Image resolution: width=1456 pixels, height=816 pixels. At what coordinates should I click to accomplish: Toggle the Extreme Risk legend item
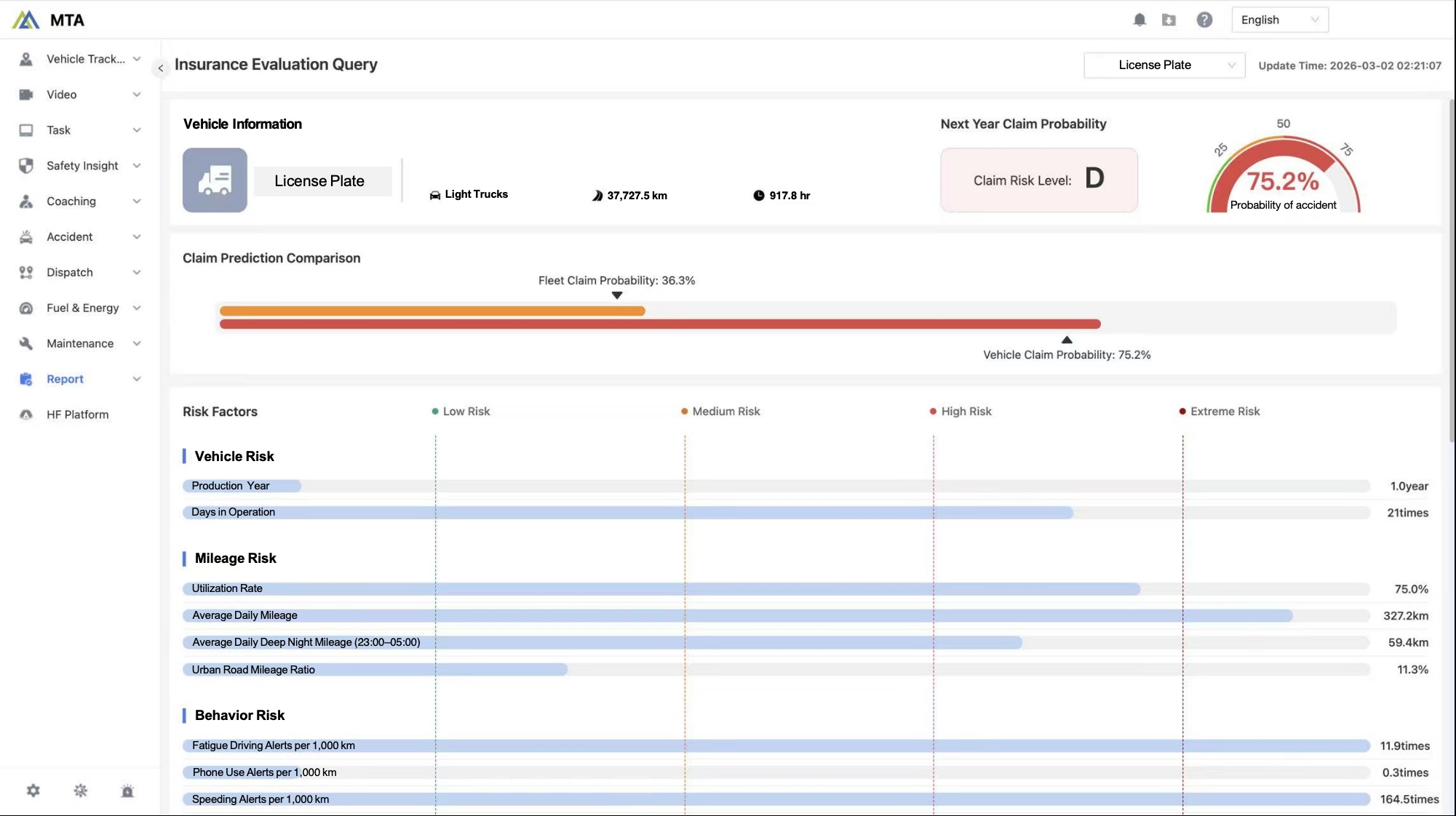1220,412
